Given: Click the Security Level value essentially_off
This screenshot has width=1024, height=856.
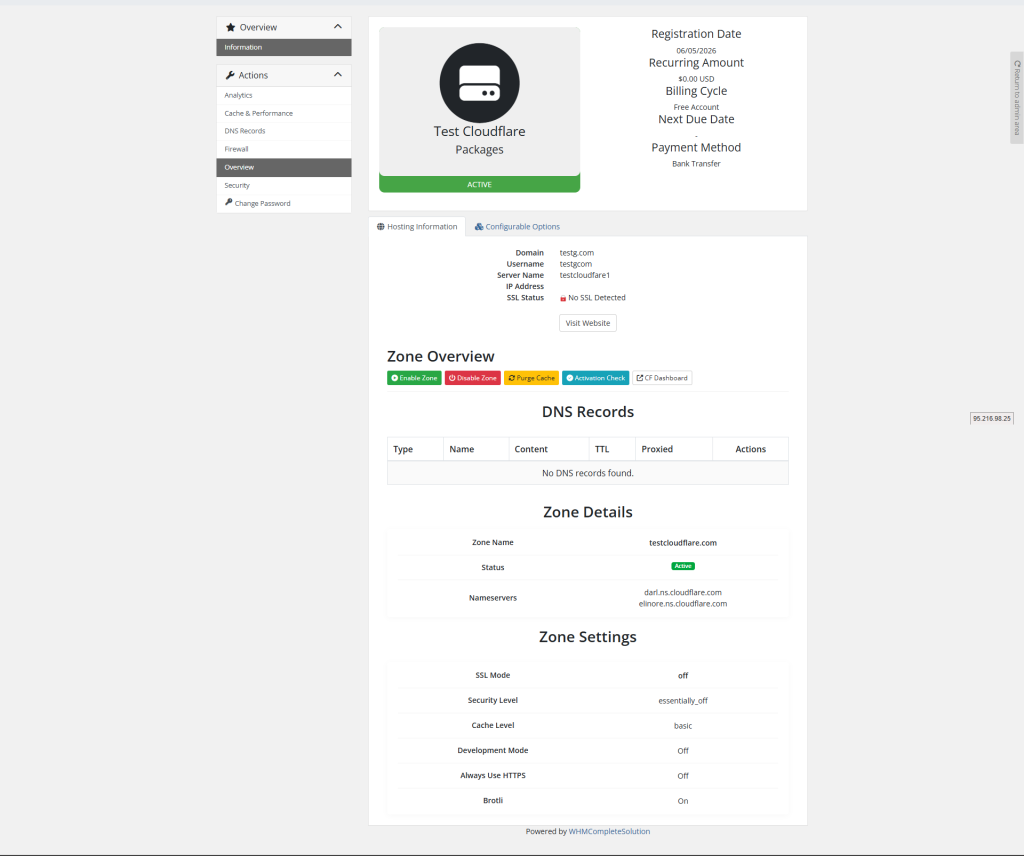Looking at the screenshot, I should (x=683, y=701).
